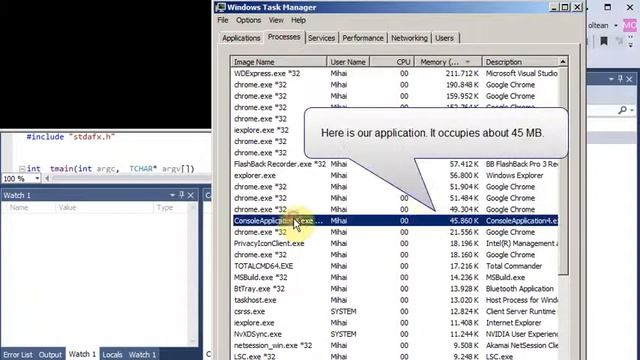Select the taskhost.exe process row
Viewport: 640px width, 360px height.
(395, 300)
